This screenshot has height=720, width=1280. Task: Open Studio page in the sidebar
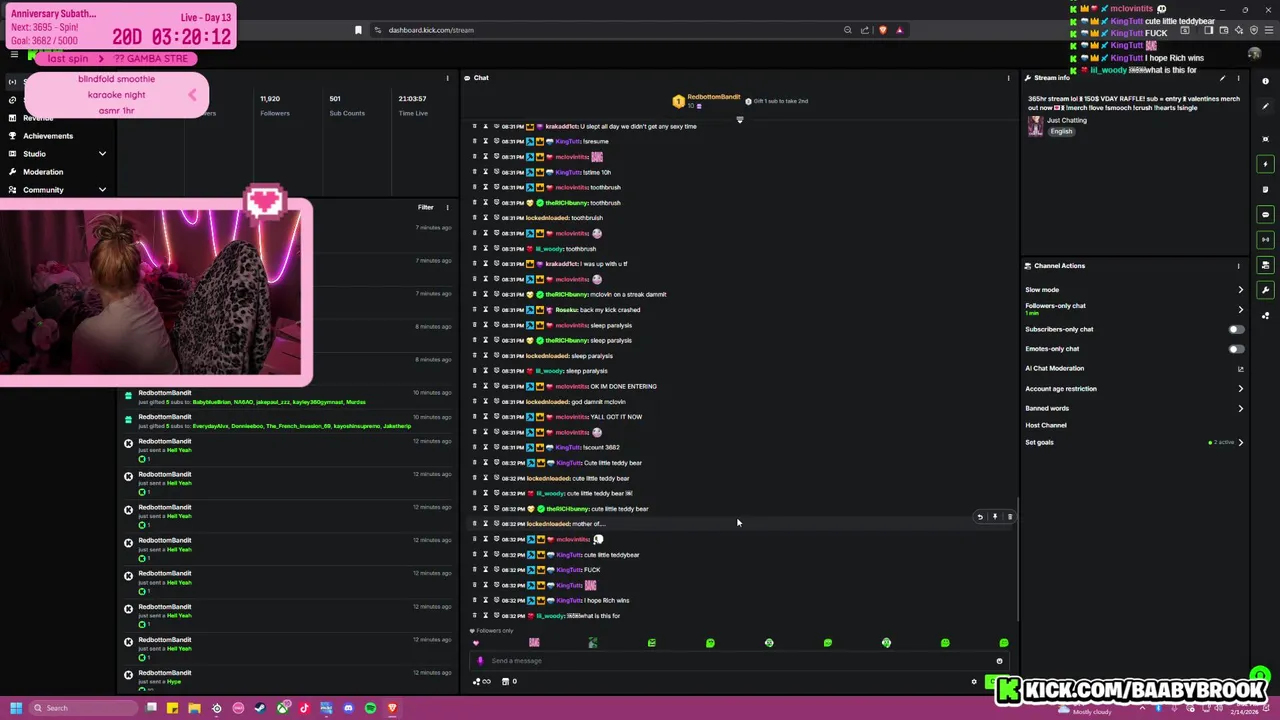pos(34,154)
